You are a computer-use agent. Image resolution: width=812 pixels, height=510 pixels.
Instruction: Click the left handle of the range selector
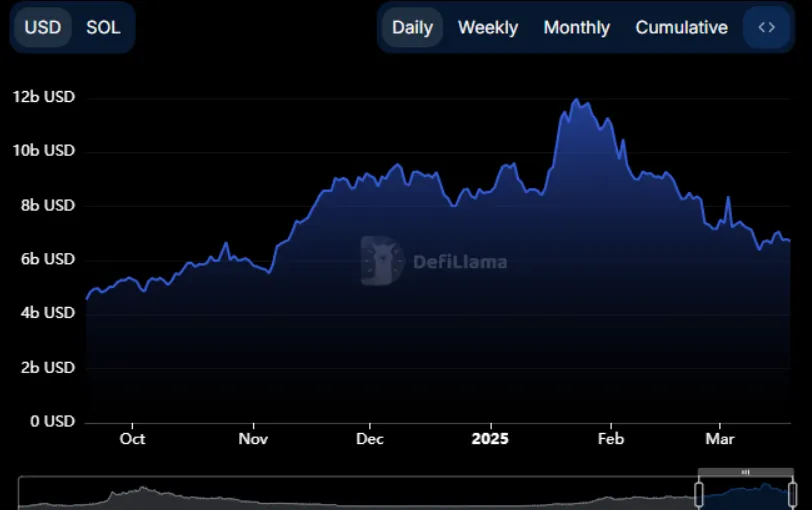(699, 492)
